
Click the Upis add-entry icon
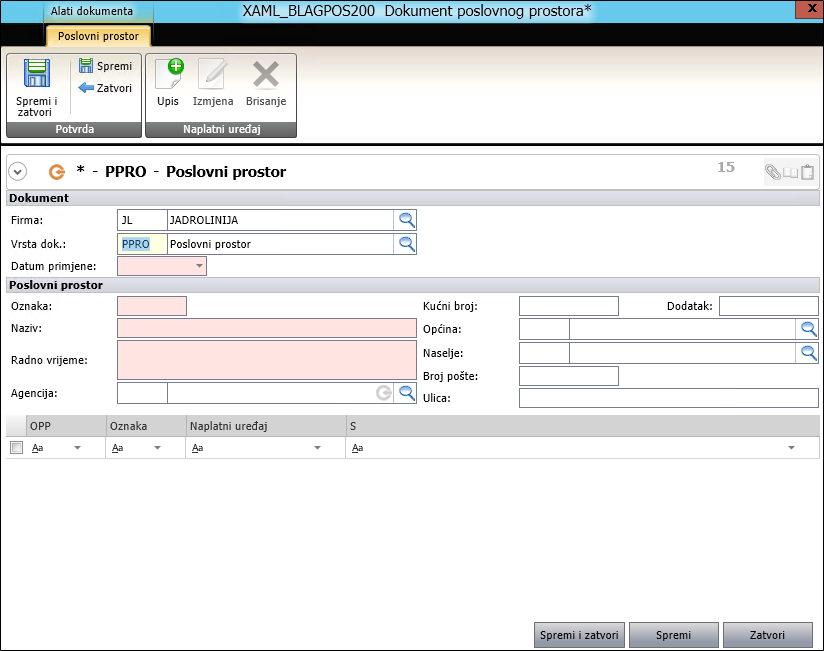point(169,75)
